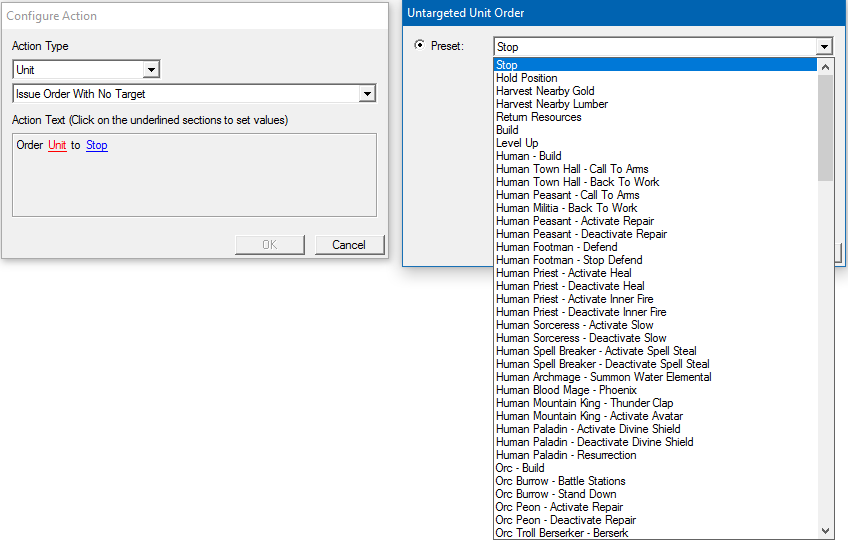
Task: Click Cancel in Configure Action
Action: coord(349,244)
